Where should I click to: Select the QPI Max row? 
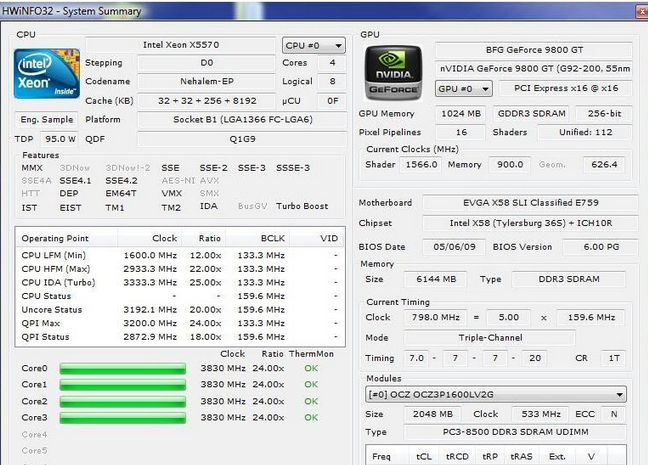(x=180, y=324)
